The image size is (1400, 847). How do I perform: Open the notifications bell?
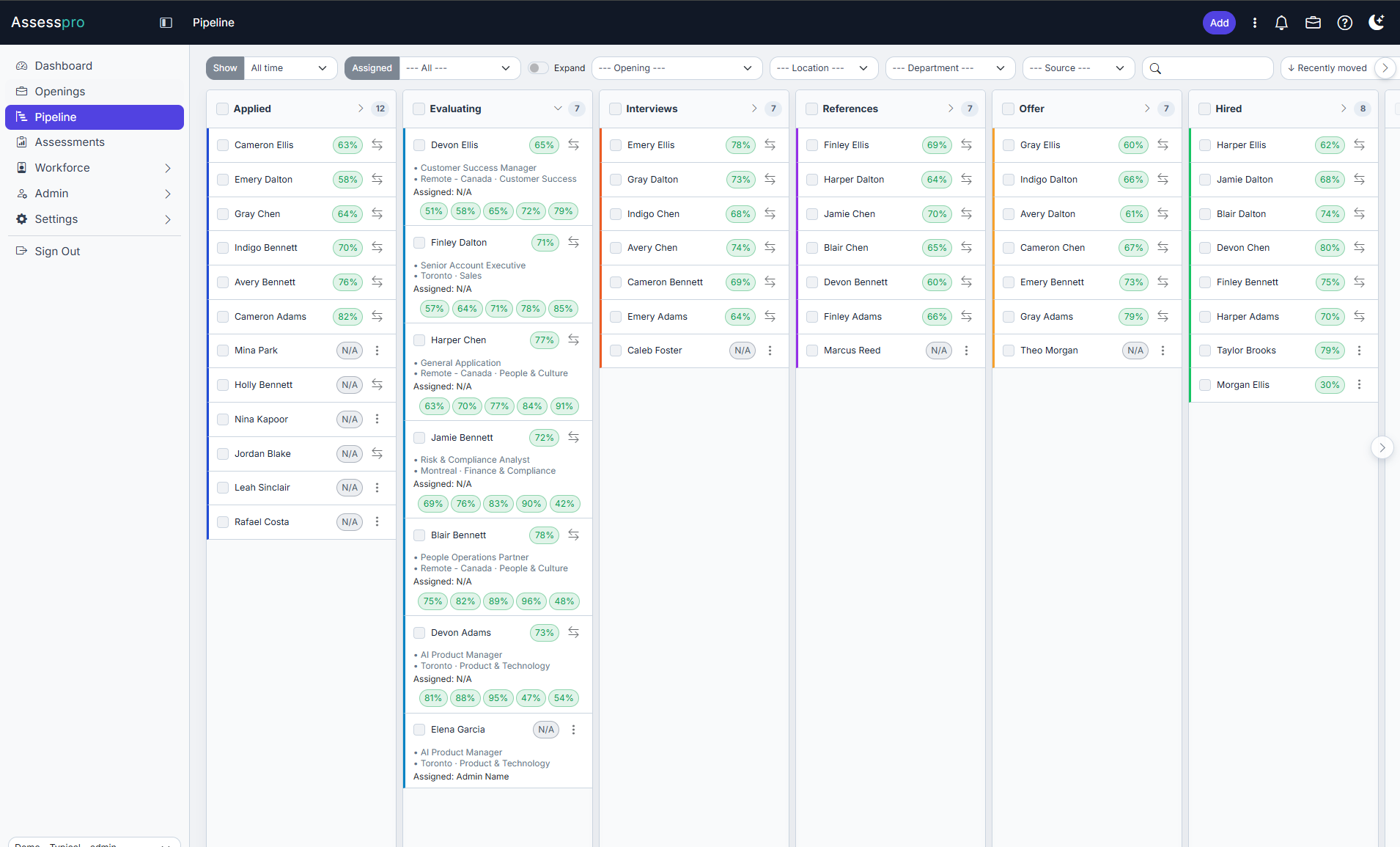pos(1281,23)
